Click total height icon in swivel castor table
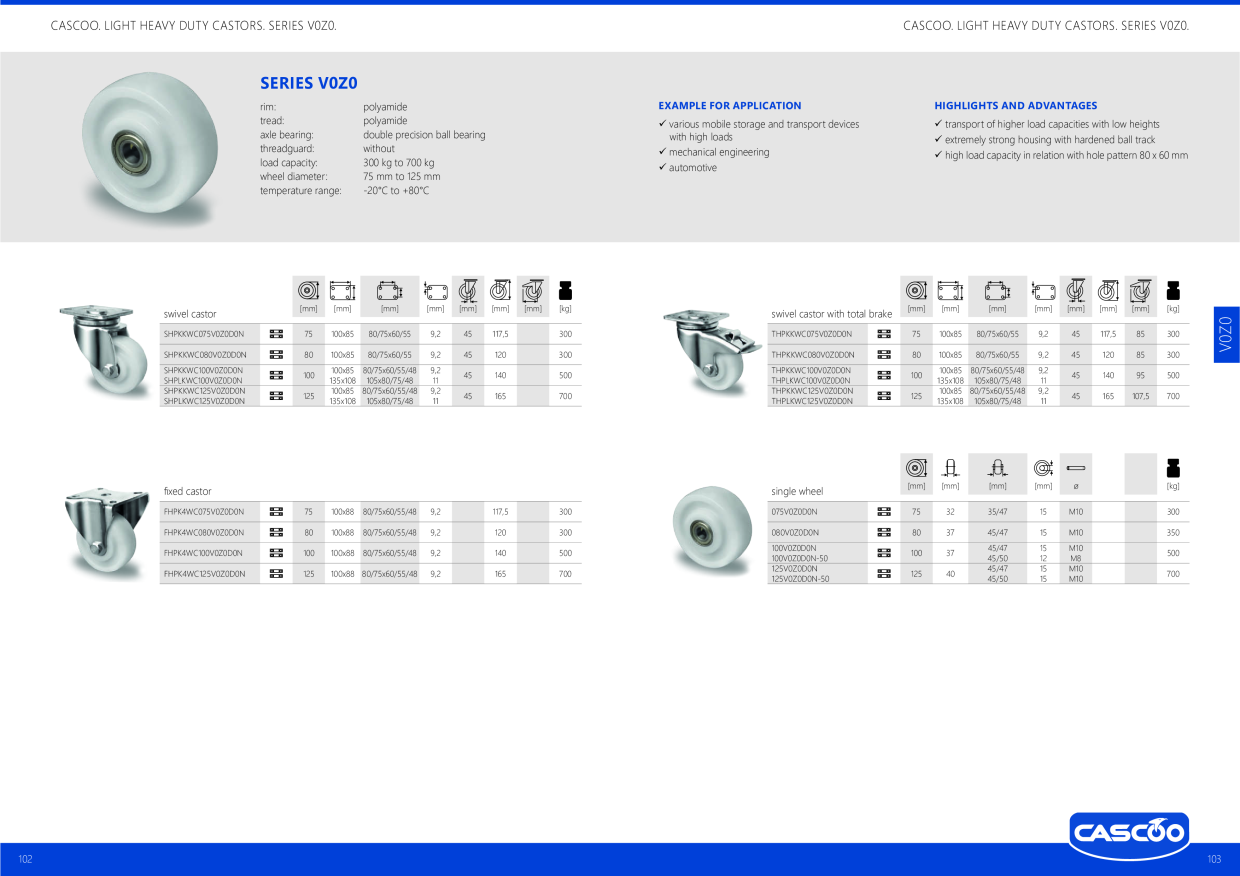This screenshot has width=1240, height=876. 500,290
